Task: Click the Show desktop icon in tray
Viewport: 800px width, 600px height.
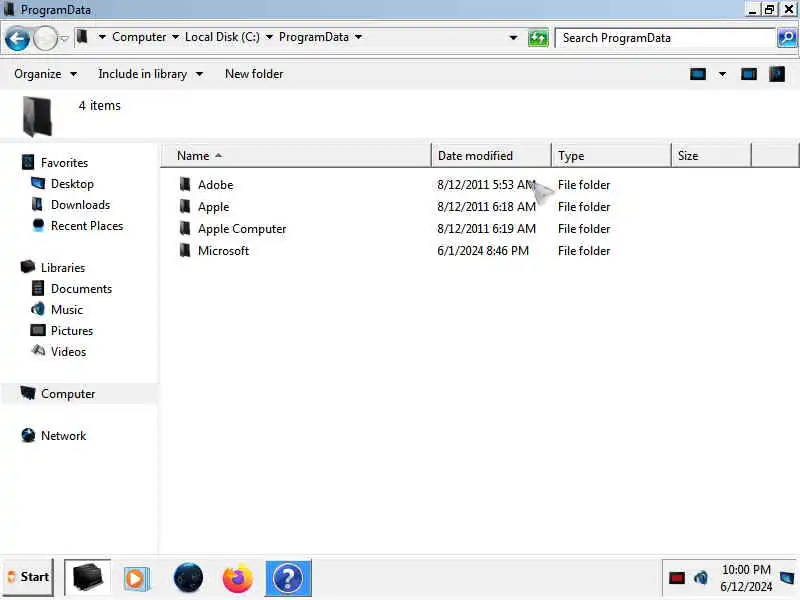Action: click(788, 578)
